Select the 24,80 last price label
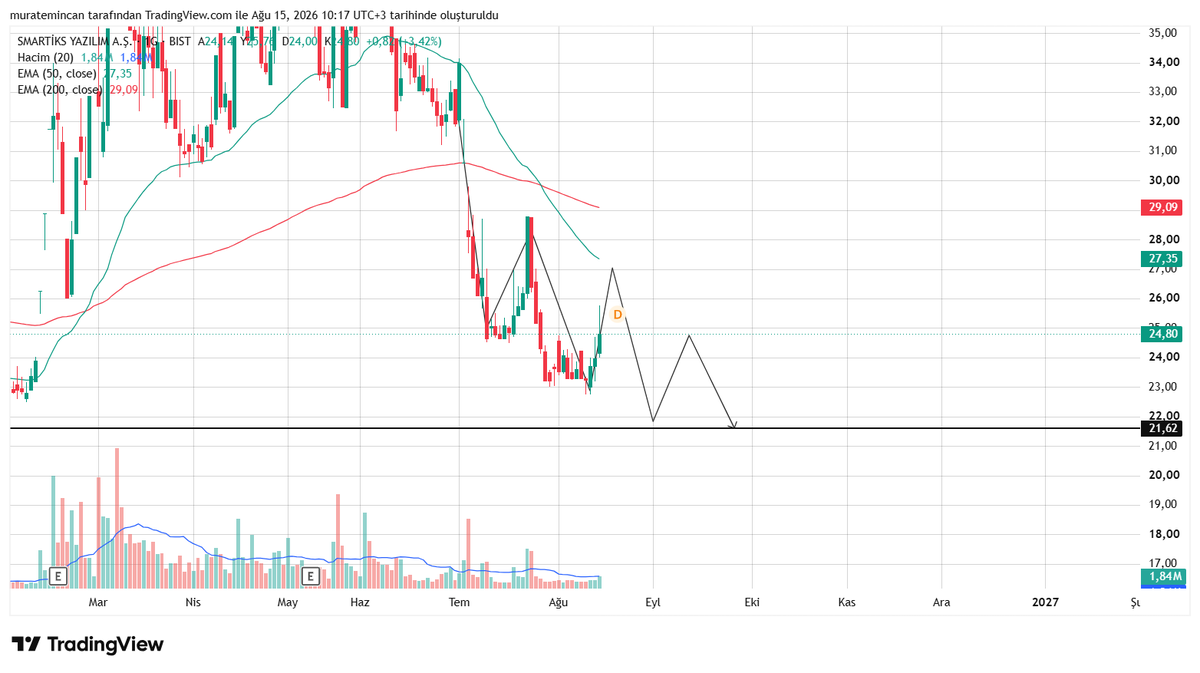This screenshot has height=673, width=1200. tap(1161, 336)
